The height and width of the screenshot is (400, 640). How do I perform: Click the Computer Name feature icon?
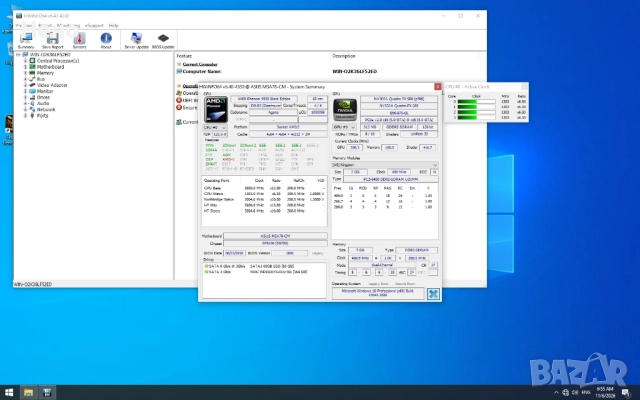[x=179, y=71]
